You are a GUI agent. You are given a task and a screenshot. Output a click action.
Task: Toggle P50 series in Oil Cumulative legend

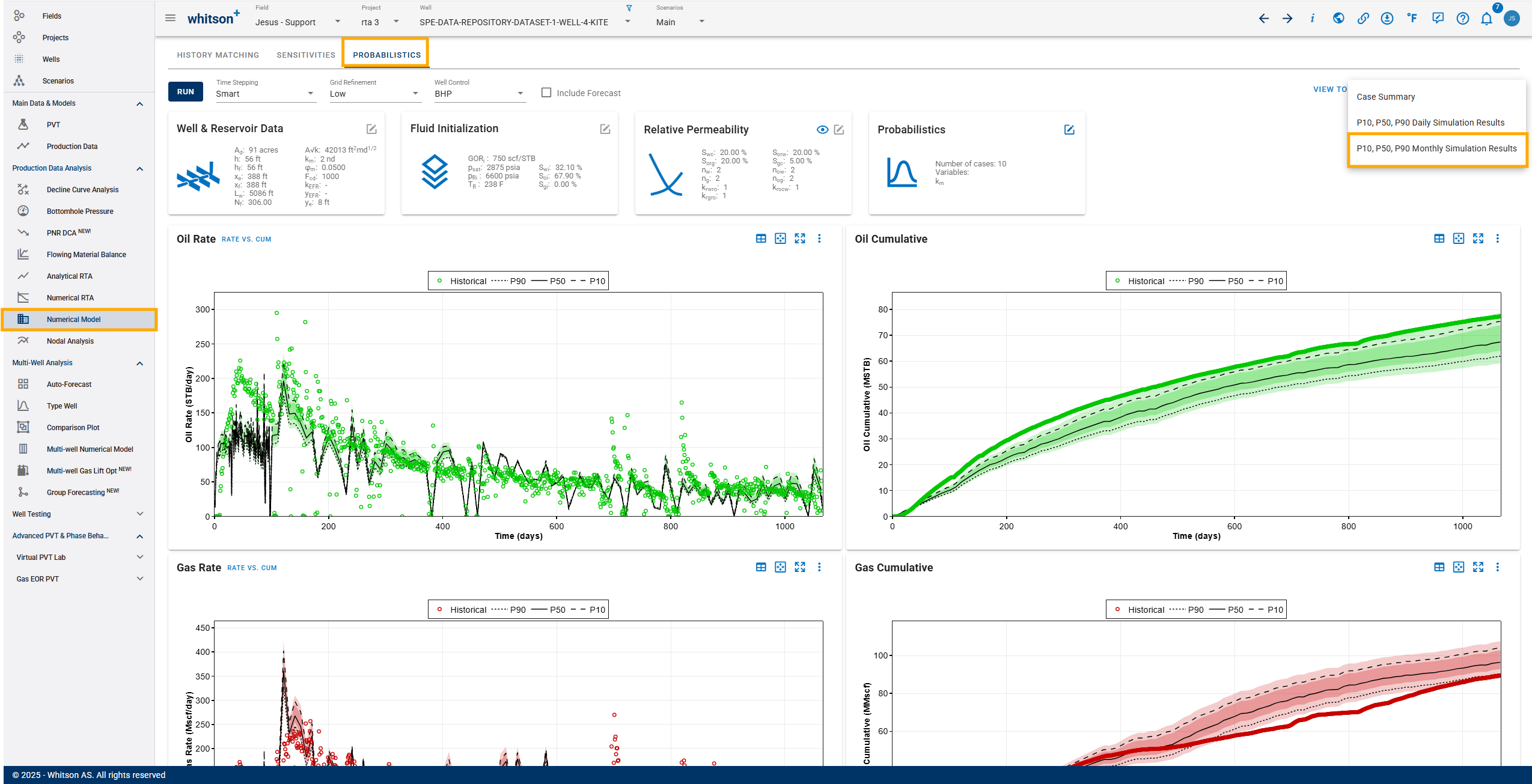1226,281
